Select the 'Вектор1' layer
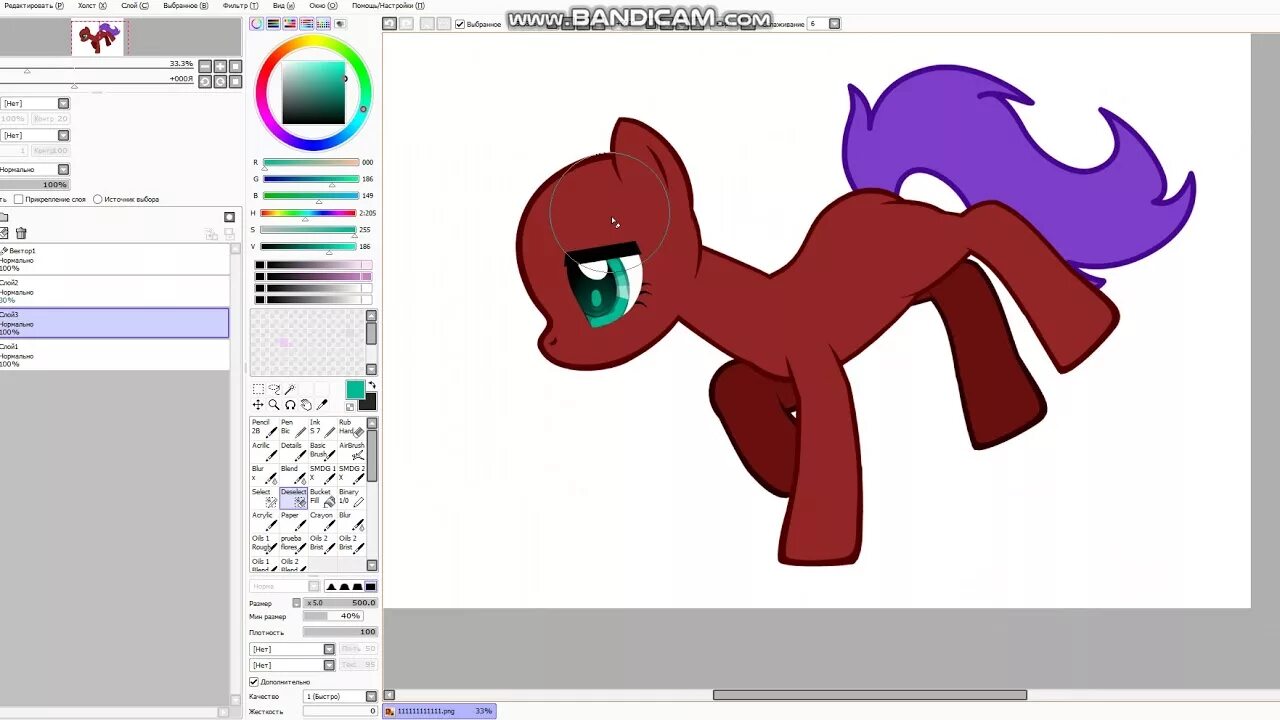The image size is (1280, 720). click(x=114, y=260)
